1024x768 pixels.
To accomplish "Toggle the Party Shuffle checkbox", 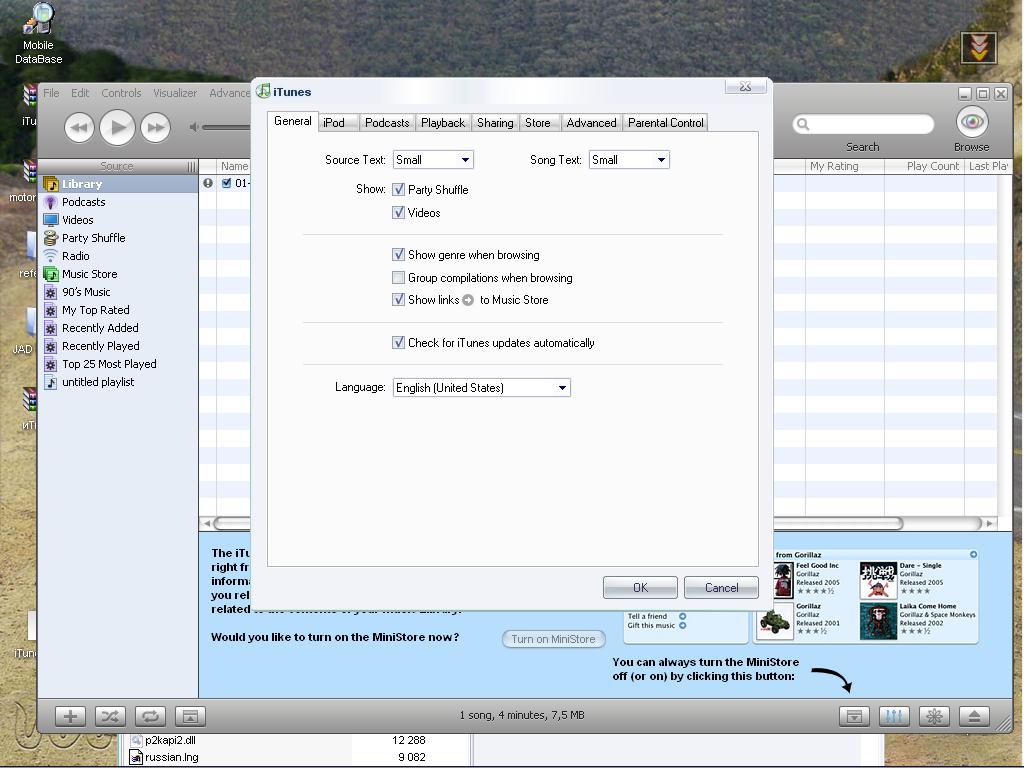I will coord(398,190).
